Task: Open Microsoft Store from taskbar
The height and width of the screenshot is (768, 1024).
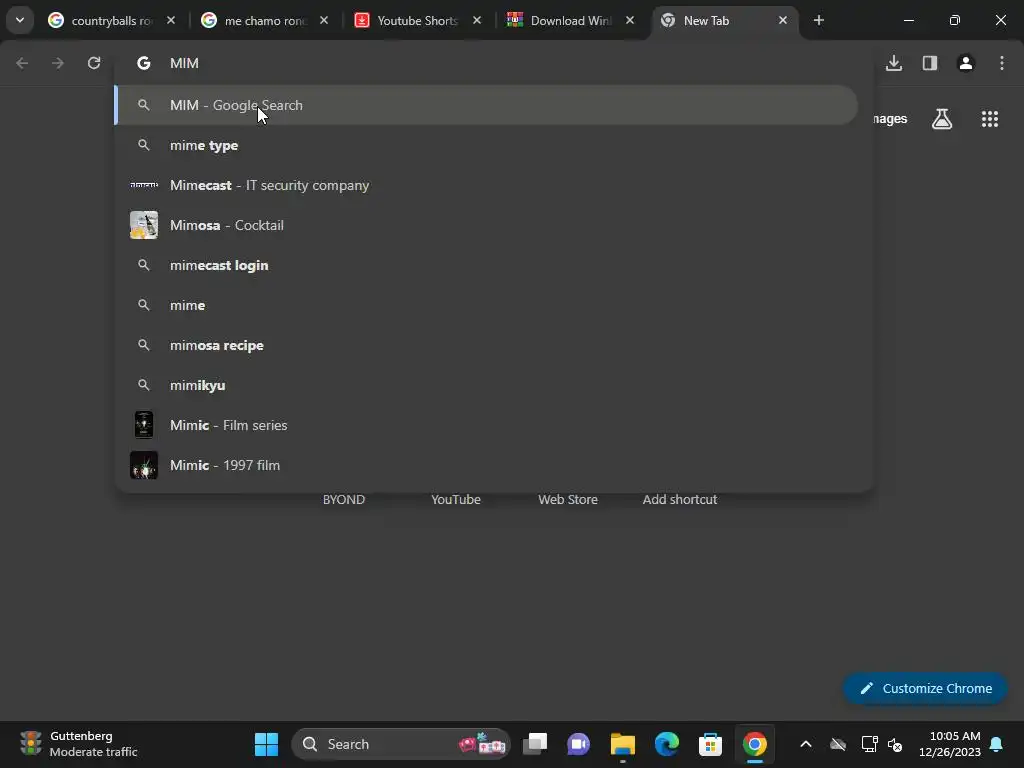Action: 711,744
